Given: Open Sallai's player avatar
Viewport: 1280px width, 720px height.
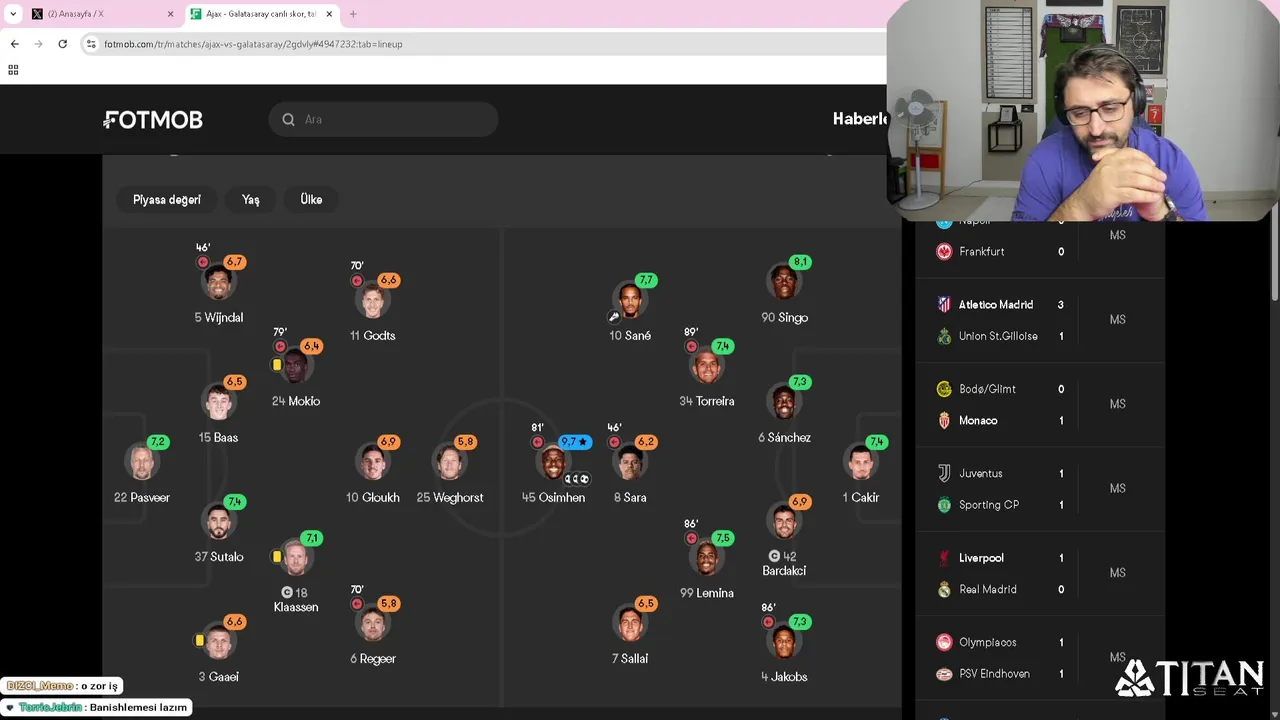Looking at the screenshot, I should click(x=630, y=624).
